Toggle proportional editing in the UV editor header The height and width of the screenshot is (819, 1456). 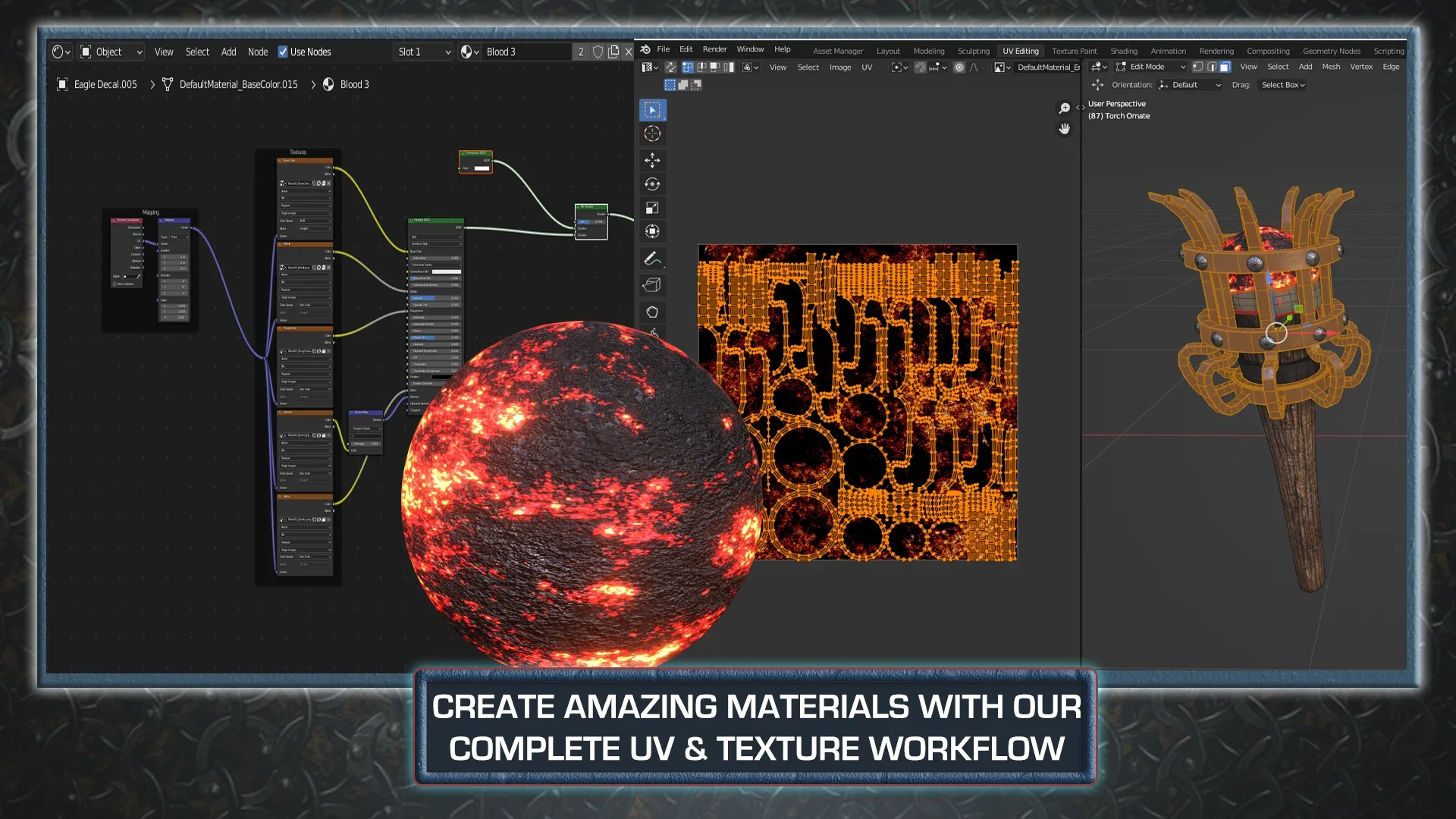(959, 67)
